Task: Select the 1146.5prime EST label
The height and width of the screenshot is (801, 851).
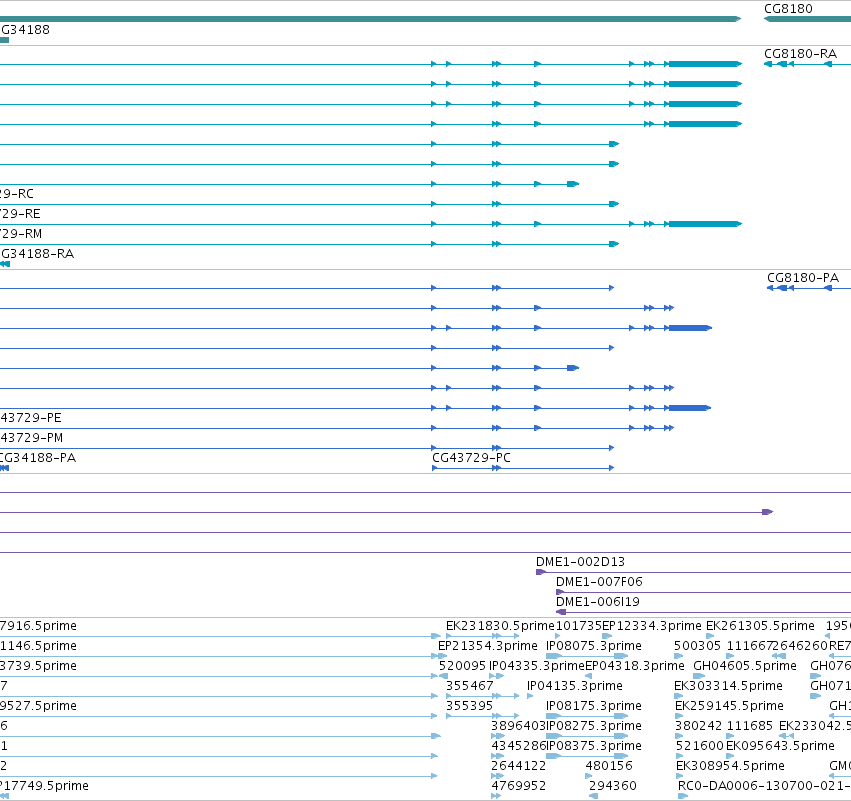Action: pyautogui.click(x=38, y=646)
